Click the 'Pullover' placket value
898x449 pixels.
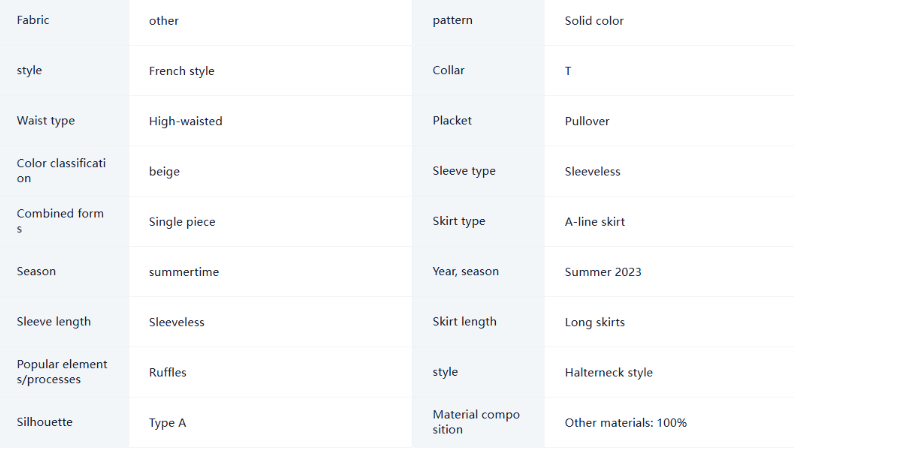click(x=587, y=121)
